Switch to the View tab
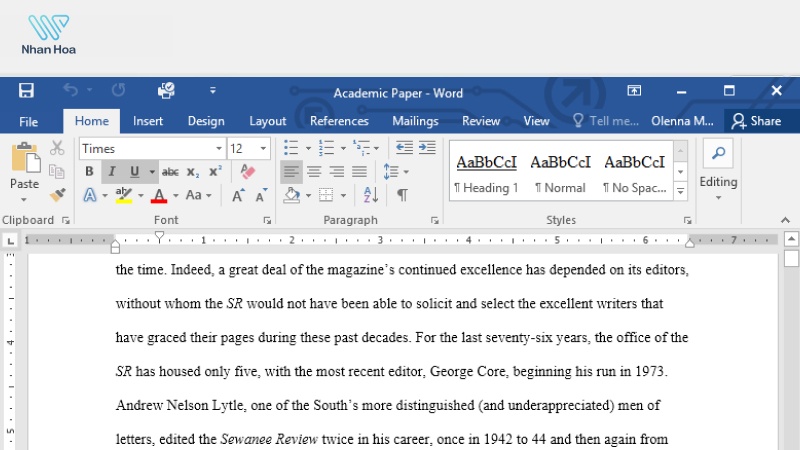 (536, 121)
